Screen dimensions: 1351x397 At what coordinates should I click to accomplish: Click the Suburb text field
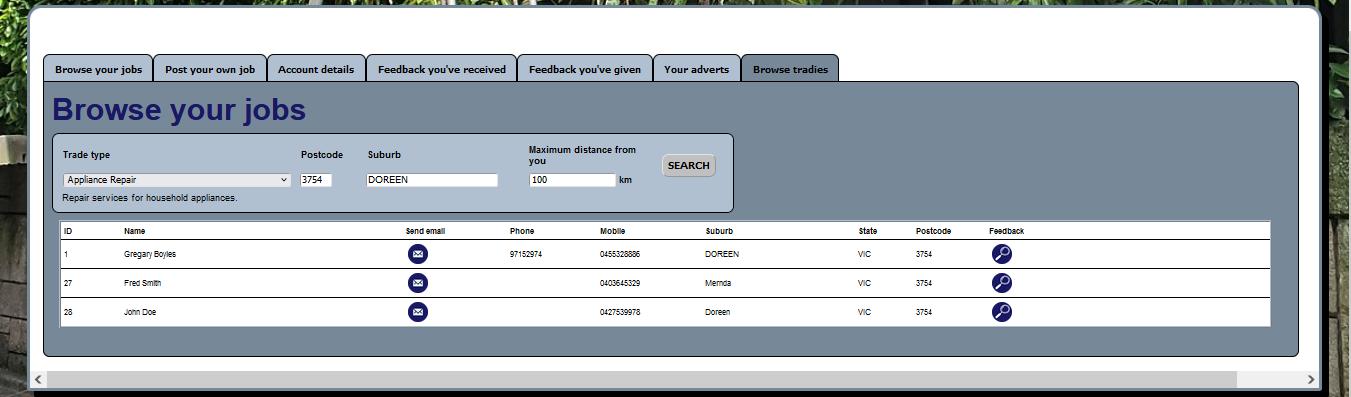(432, 180)
